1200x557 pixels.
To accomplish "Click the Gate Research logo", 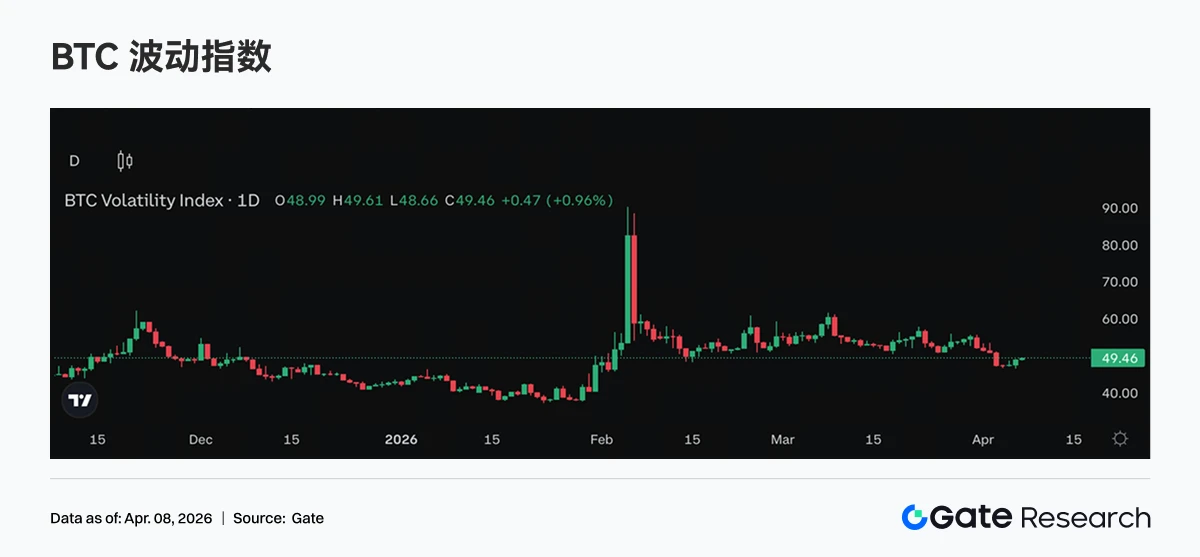I will click(1026, 517).
